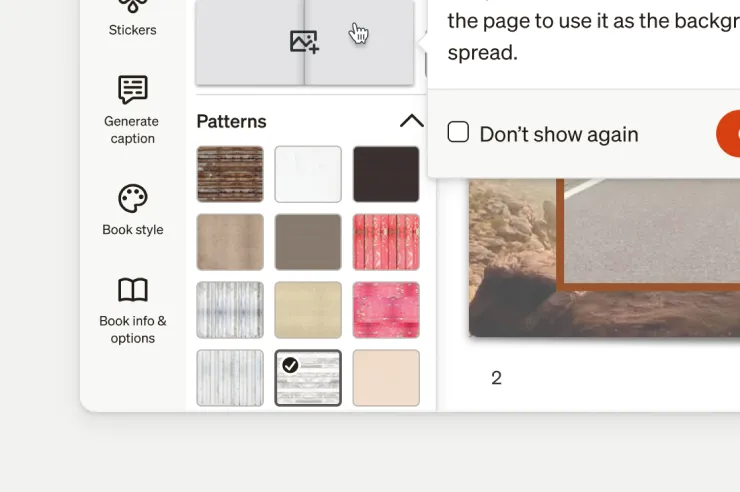The height and width of the screenshot is (492, 740).
Task: Select the plain white pattern
Action: [308, 174]
